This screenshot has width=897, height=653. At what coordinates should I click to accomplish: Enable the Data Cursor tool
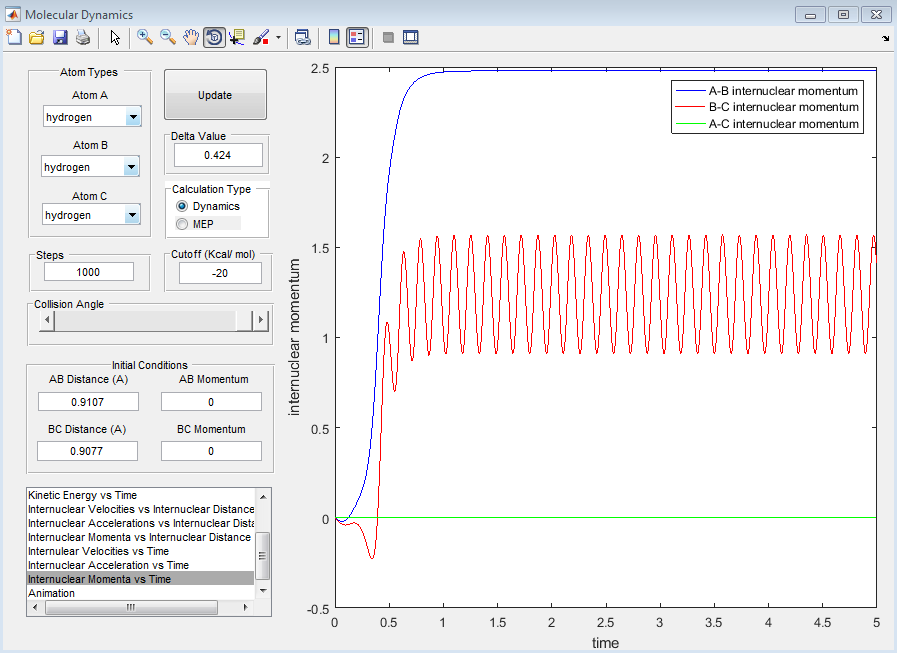click(237, 37)
